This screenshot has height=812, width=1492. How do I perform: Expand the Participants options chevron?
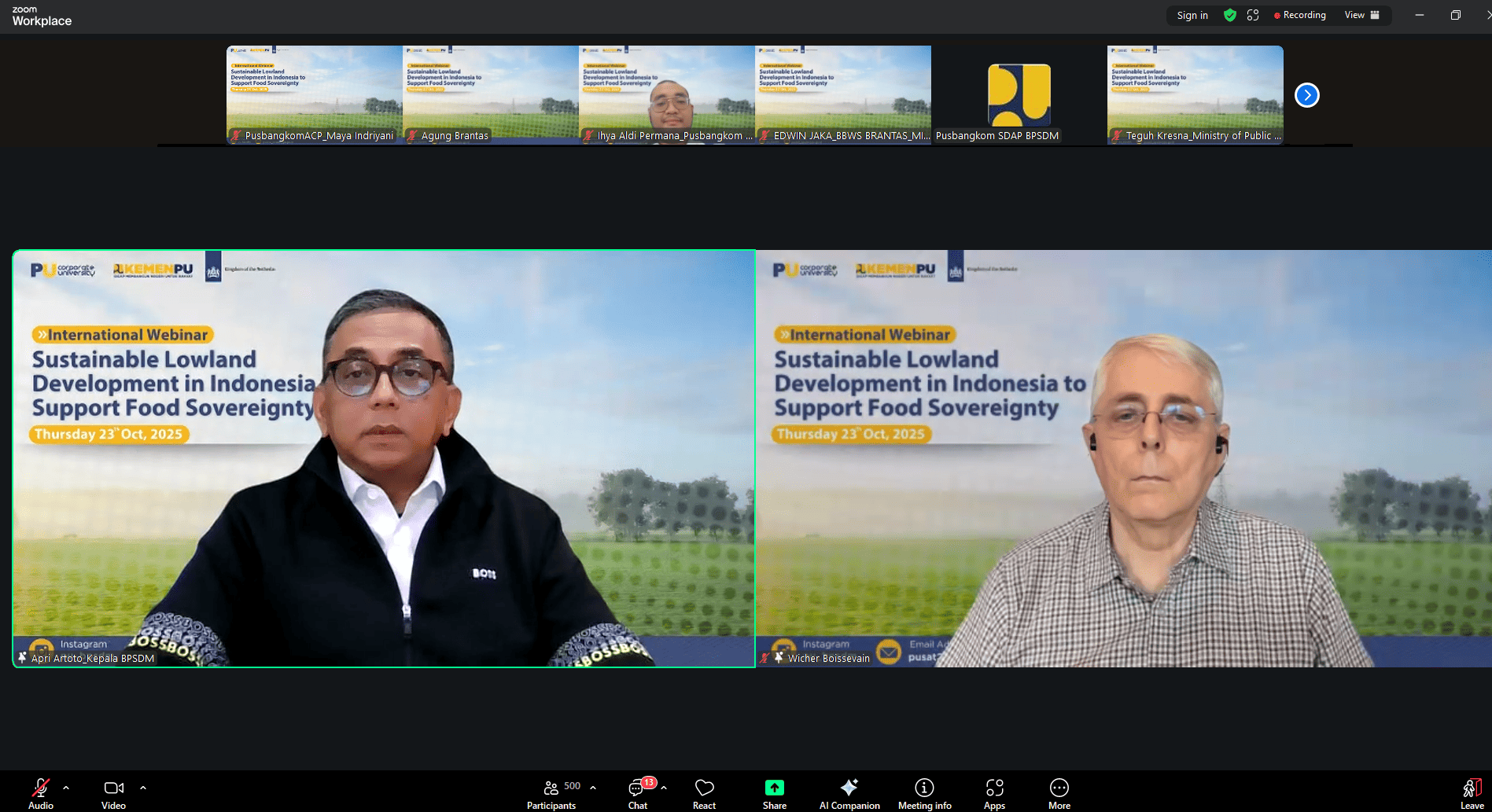[x=593, y=787]
